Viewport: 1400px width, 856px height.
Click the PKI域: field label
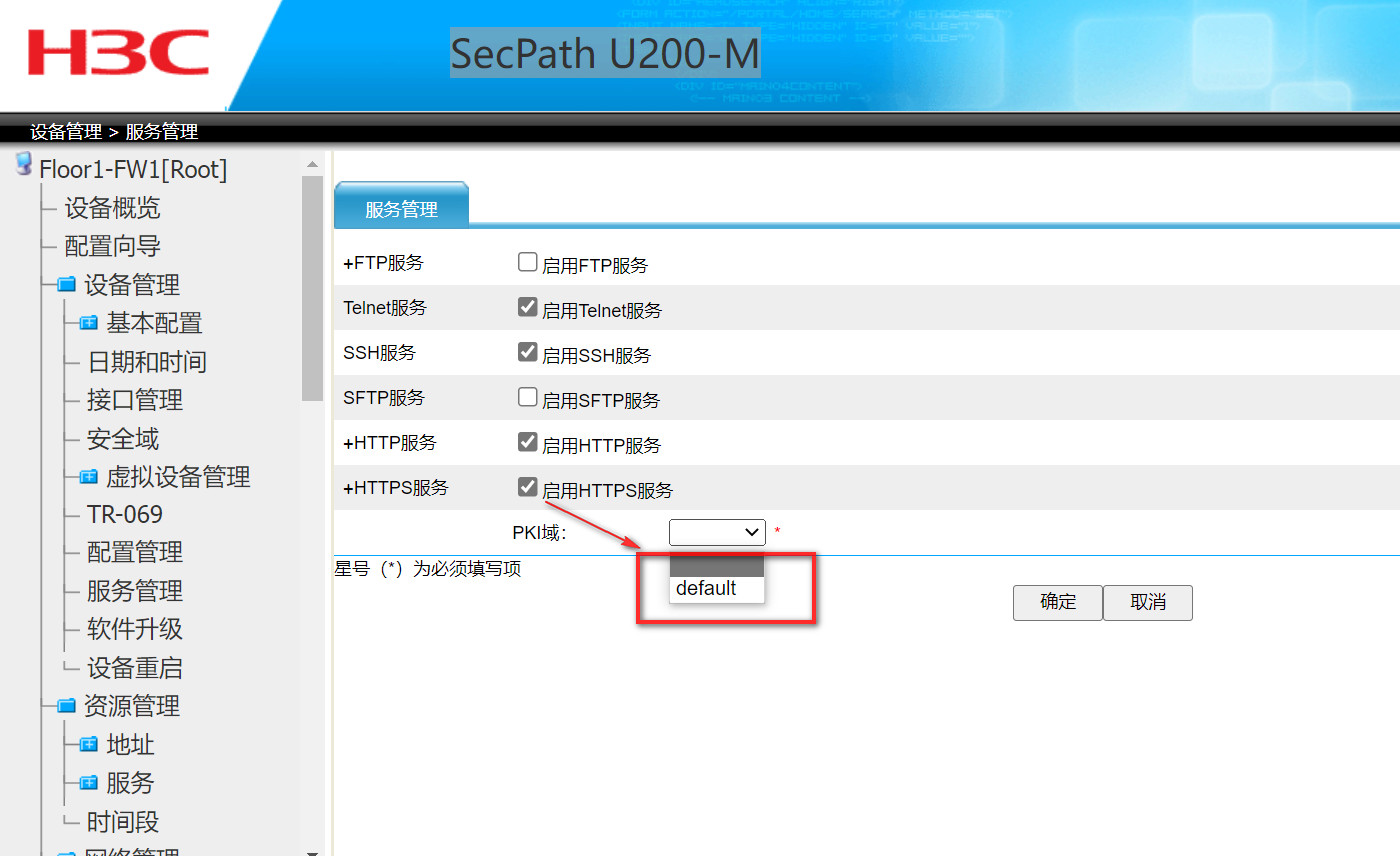pos(540,533)
